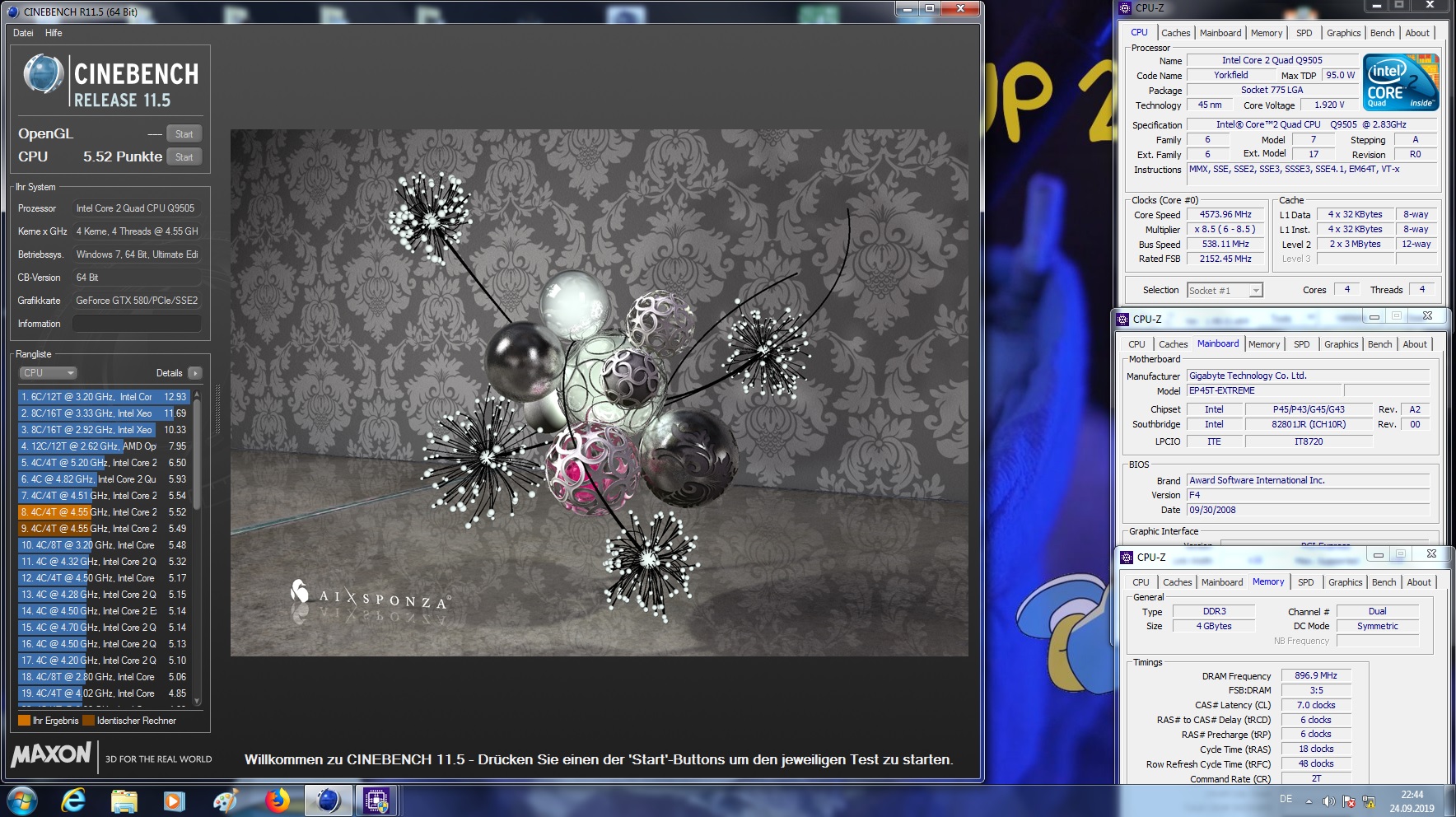This screenshot has width=1456, height=817.
Task: Launch Firefox from taskbar
Action: point(278,801)
